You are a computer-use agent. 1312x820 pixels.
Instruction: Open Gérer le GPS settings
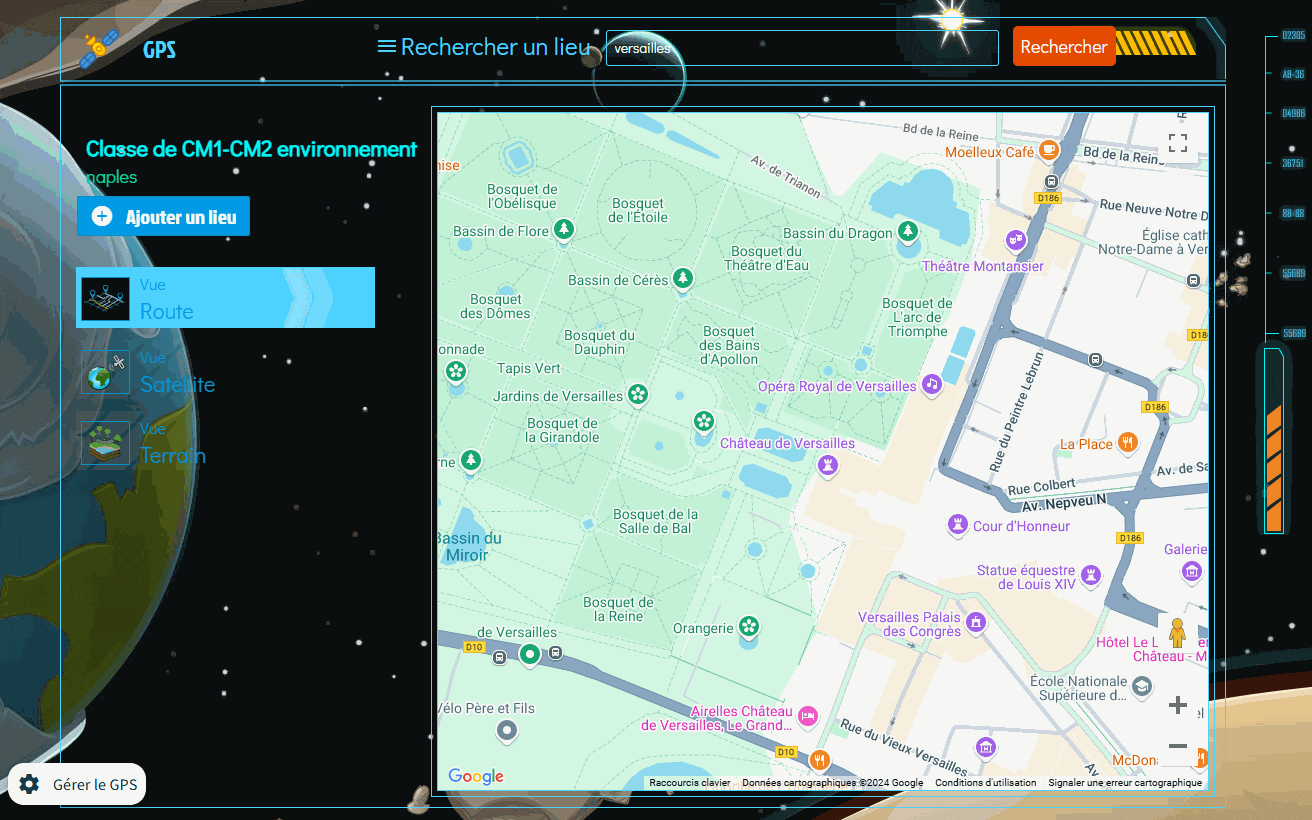coord(77,784)
